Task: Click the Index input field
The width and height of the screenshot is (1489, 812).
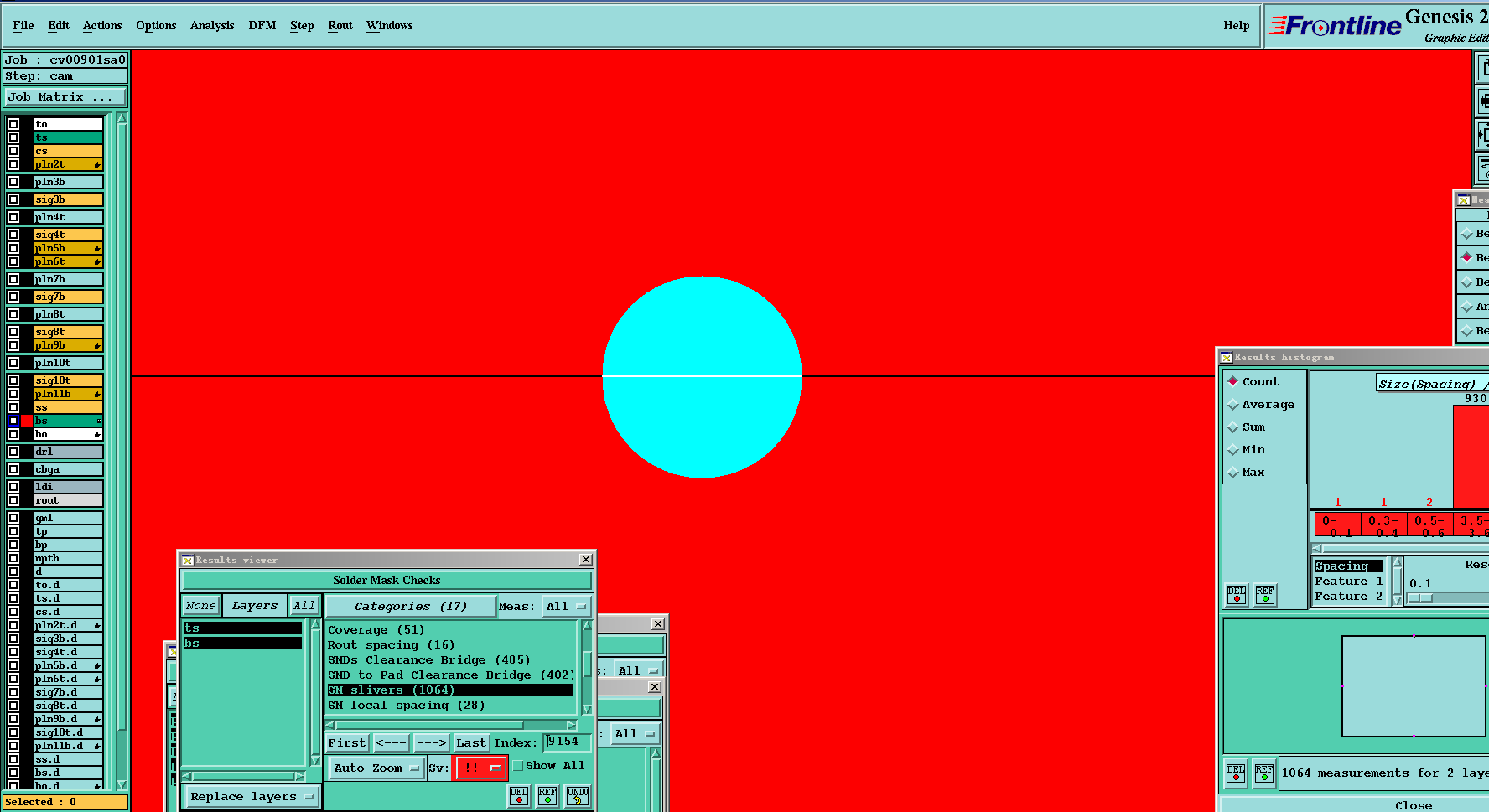Action: pyautogui.click(x=567, y=742)
